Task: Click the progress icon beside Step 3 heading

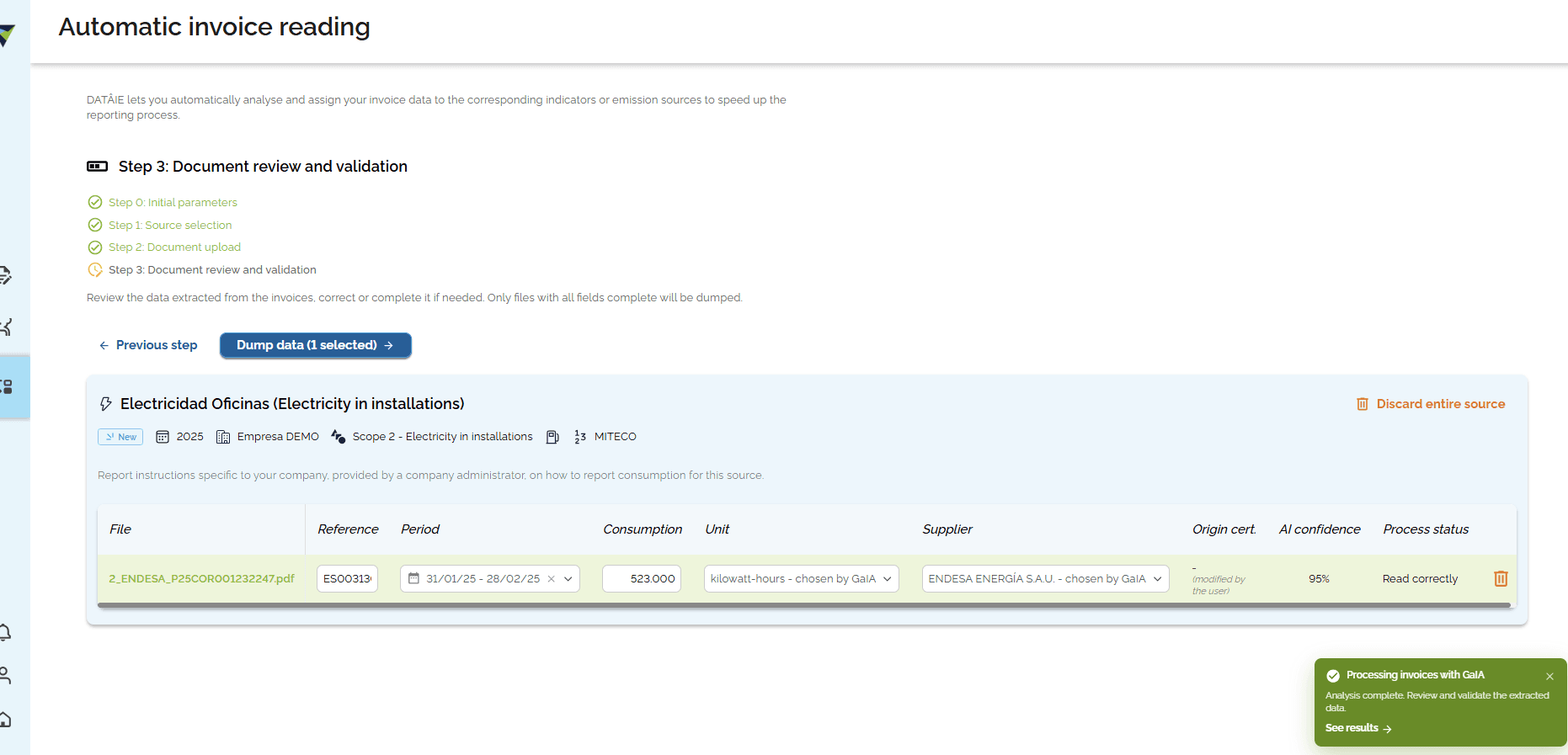Action: tap(98, 167)
